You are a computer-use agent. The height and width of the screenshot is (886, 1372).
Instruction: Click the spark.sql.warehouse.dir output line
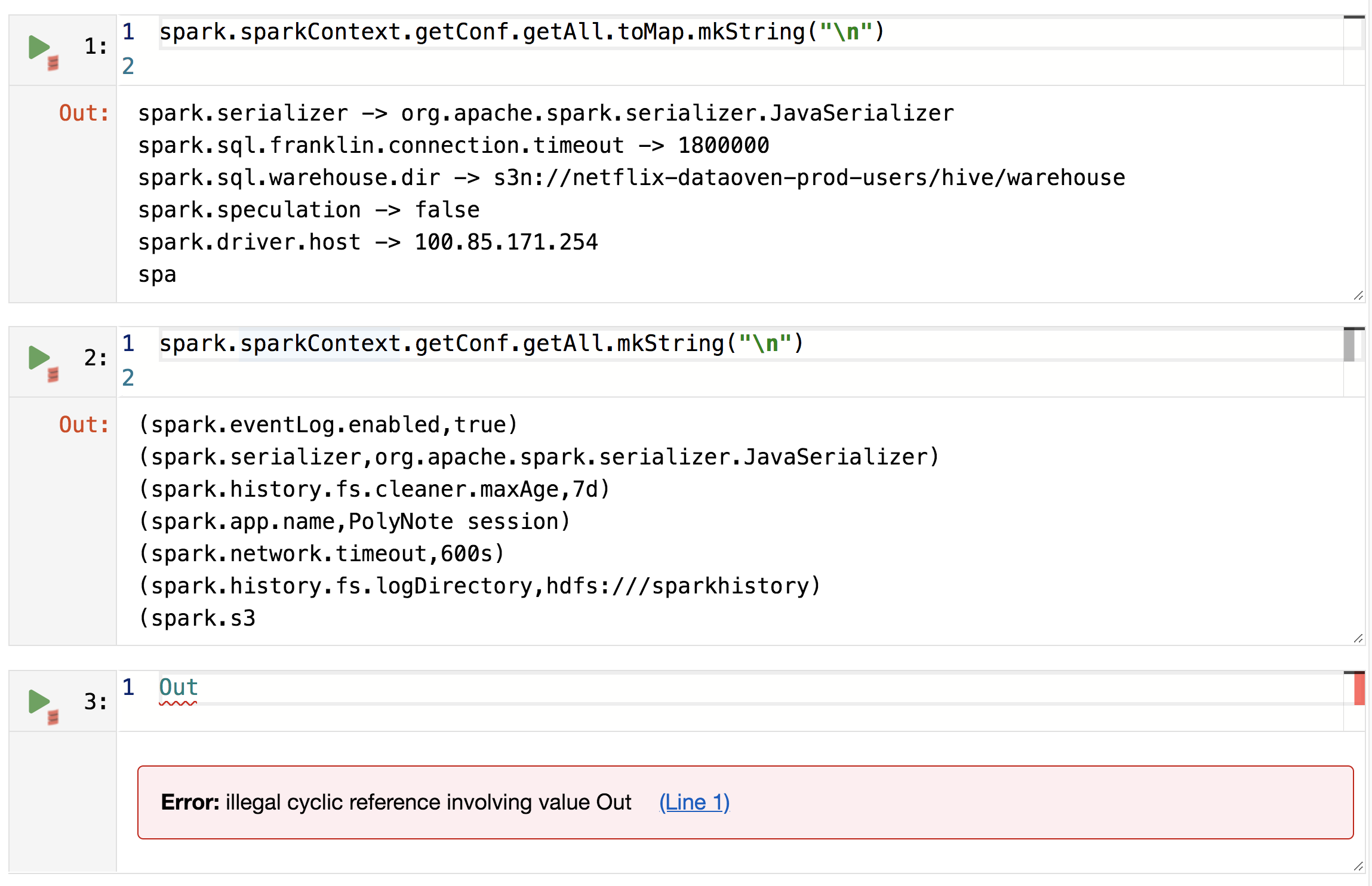coord(632,177)
